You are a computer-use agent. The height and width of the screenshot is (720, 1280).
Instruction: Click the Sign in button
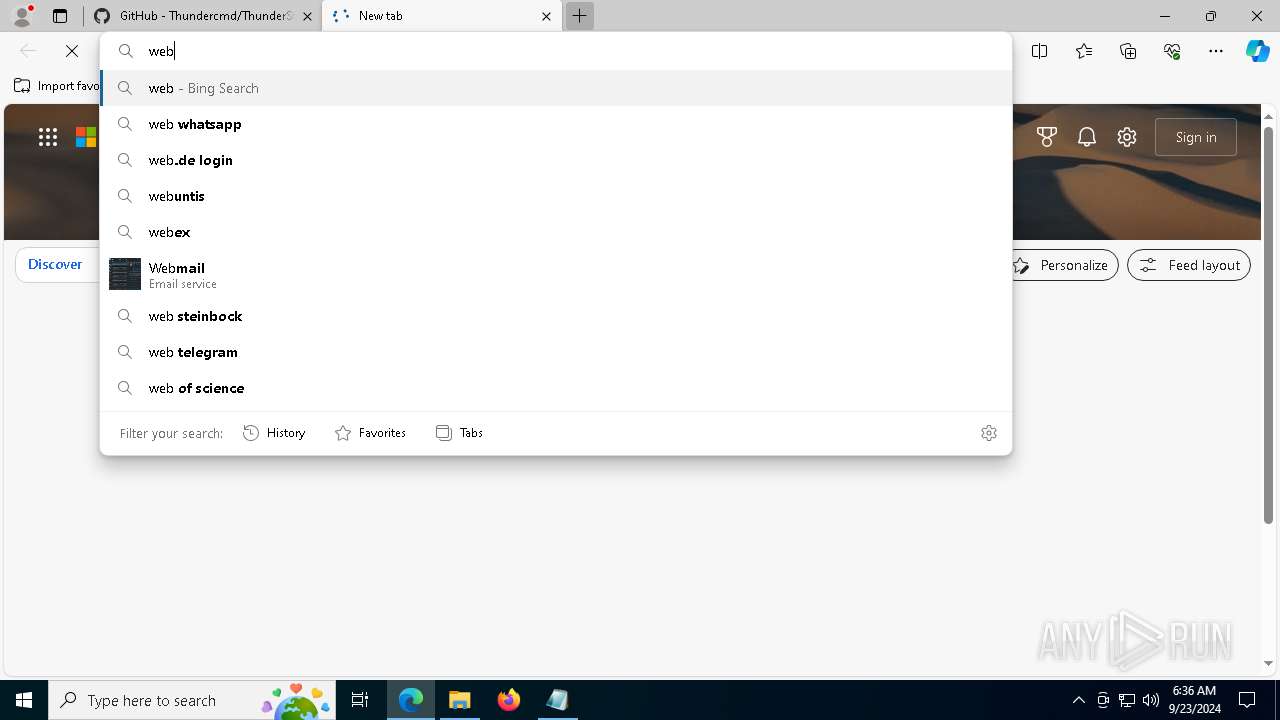1196,137
